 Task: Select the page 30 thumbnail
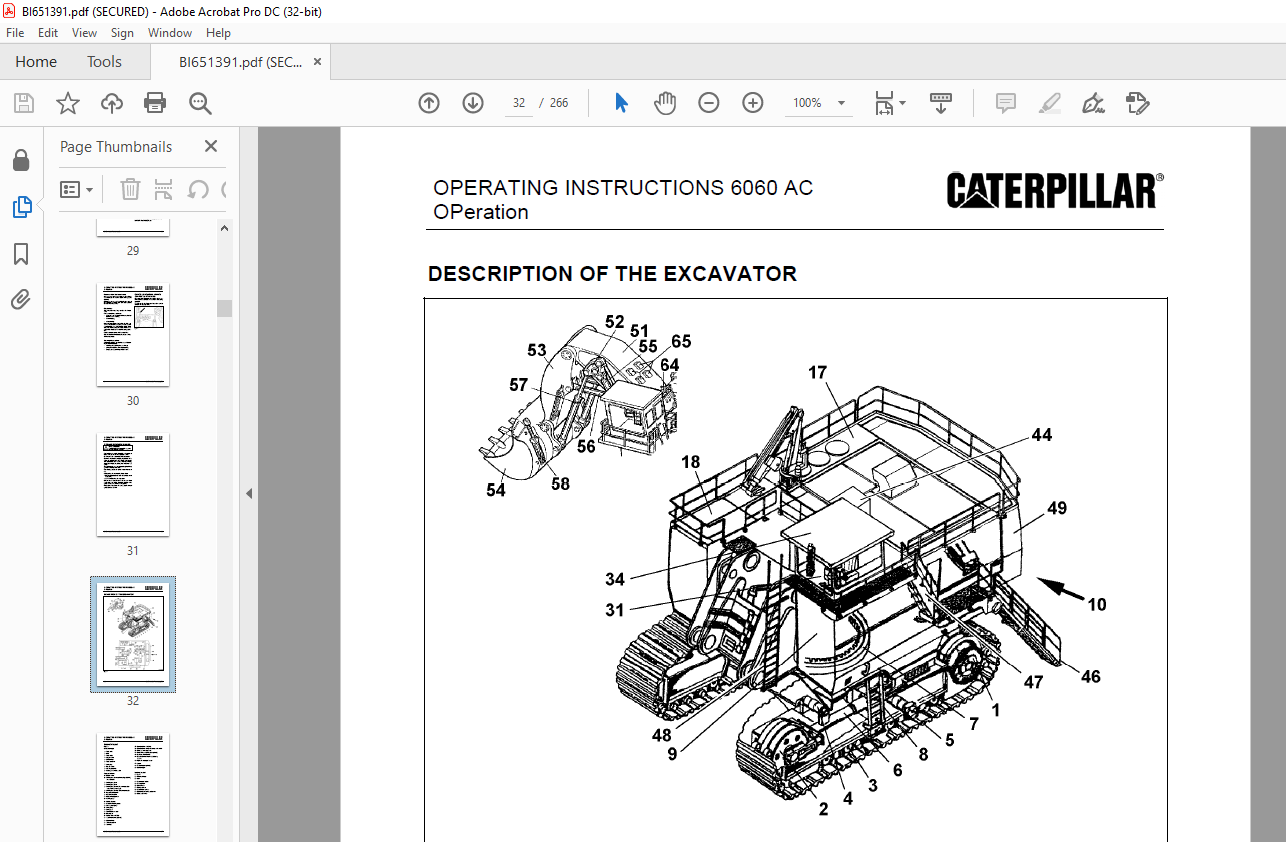[133, 335]
